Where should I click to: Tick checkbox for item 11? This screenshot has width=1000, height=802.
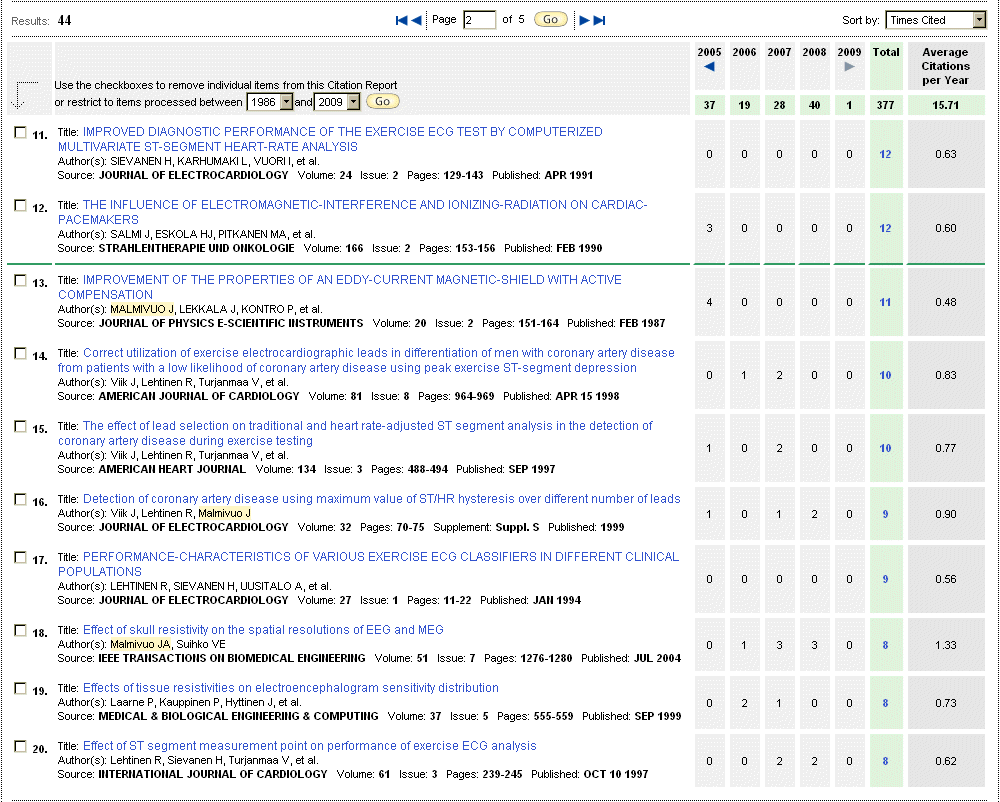tap(20, 132)
